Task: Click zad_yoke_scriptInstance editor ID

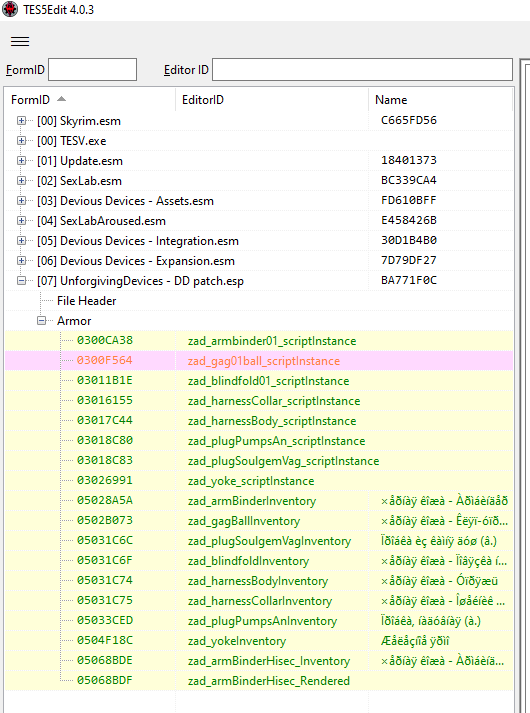Action: point(251,482)
